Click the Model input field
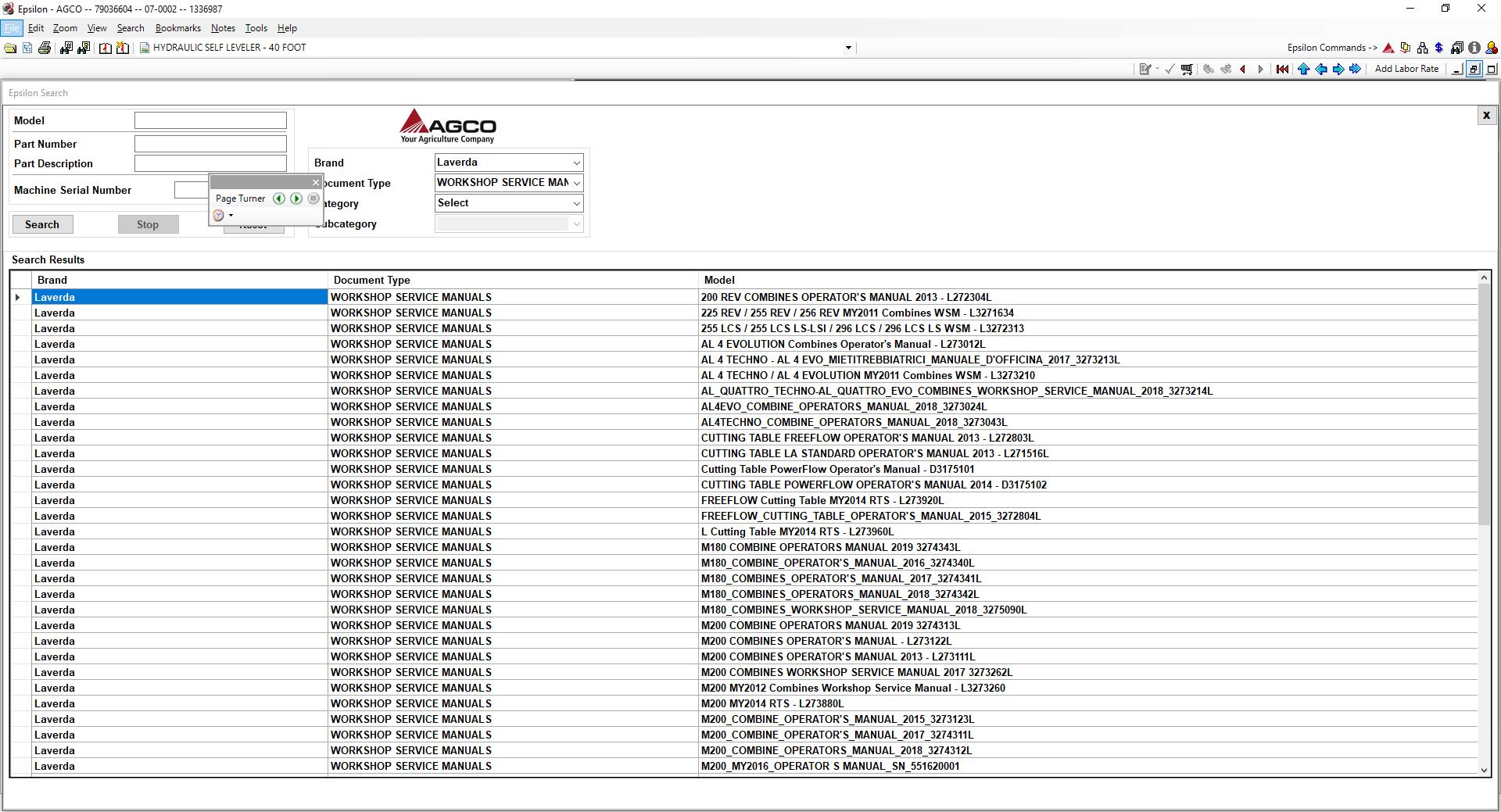The height and width of the screenshot is (812, 1501). pyautogui.click(x=210, y=120)
